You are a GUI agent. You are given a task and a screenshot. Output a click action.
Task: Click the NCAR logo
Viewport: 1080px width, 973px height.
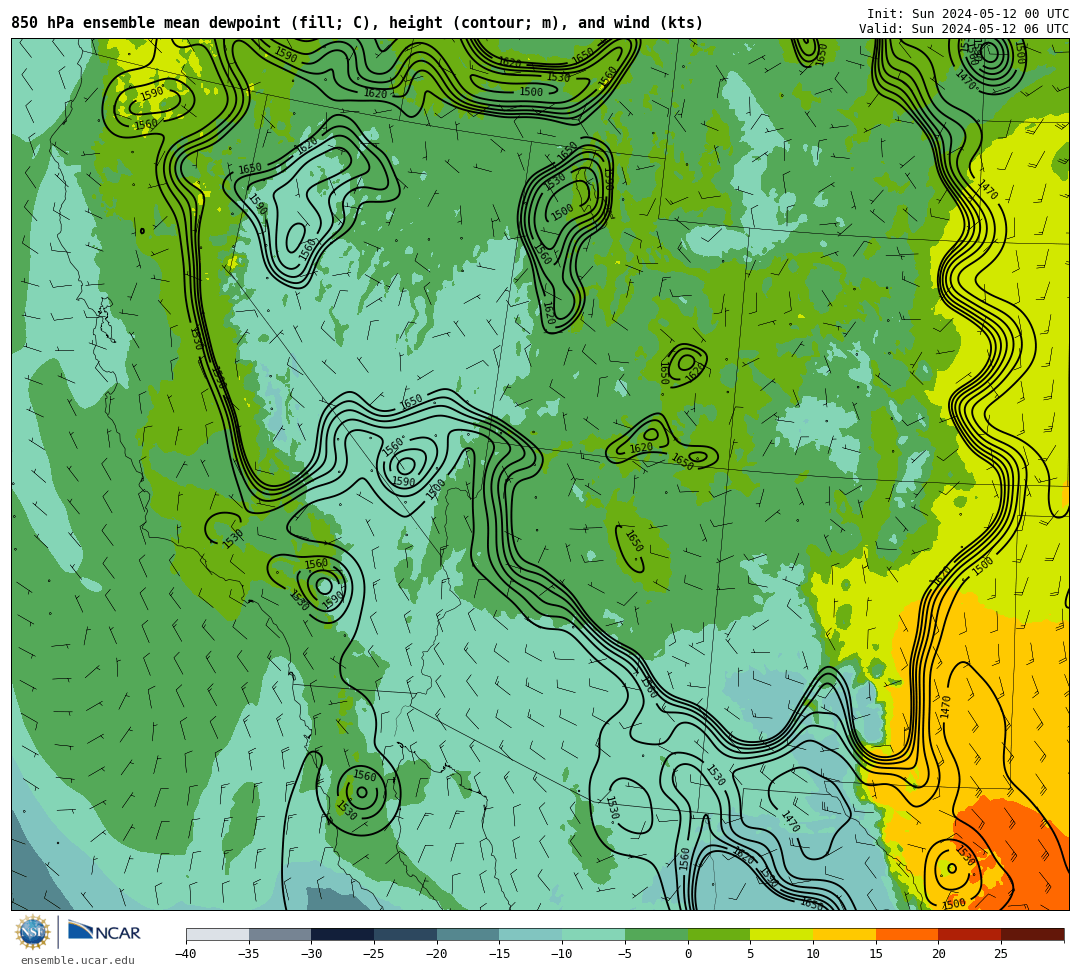pyautogui.click(x=104, y=932)
